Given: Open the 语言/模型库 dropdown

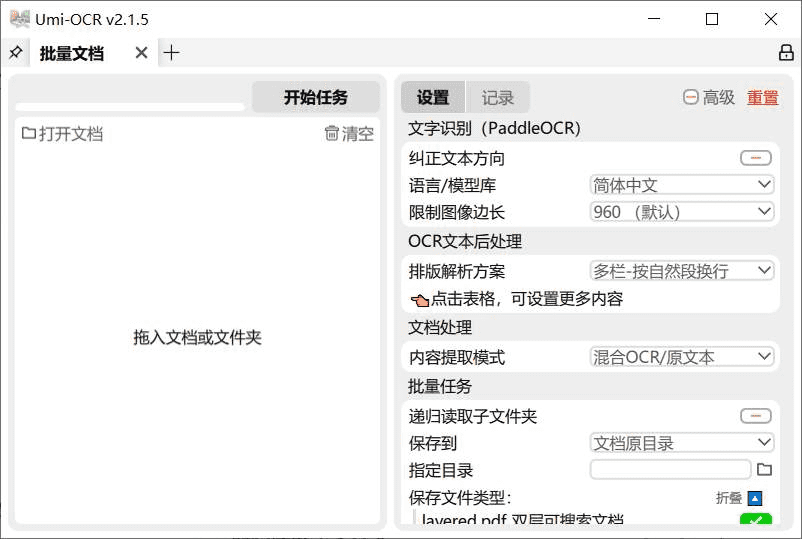Looking at the screenshot, I should (682, 185).
